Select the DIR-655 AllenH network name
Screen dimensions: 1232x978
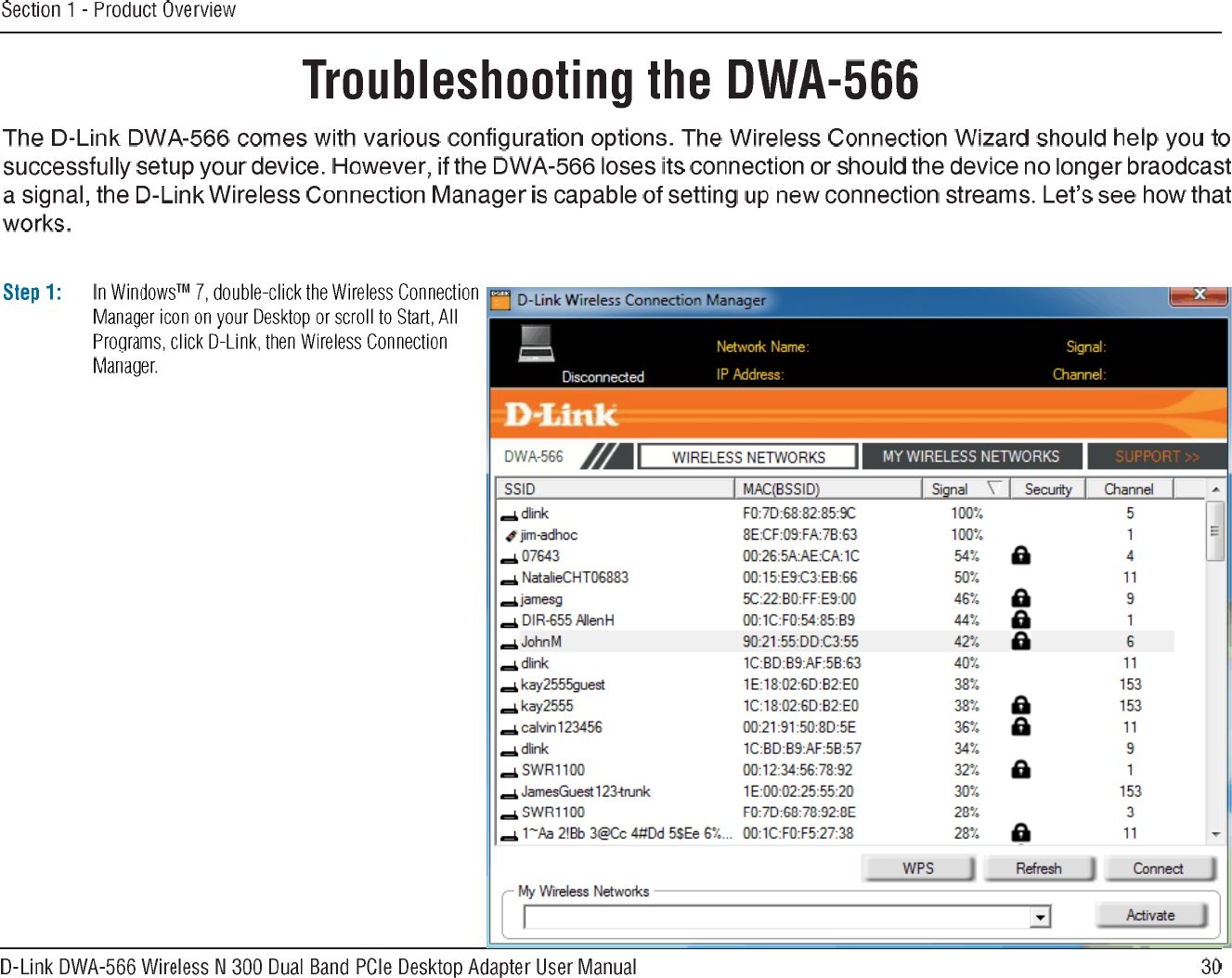pyautogui.click(x=567, y=620)
